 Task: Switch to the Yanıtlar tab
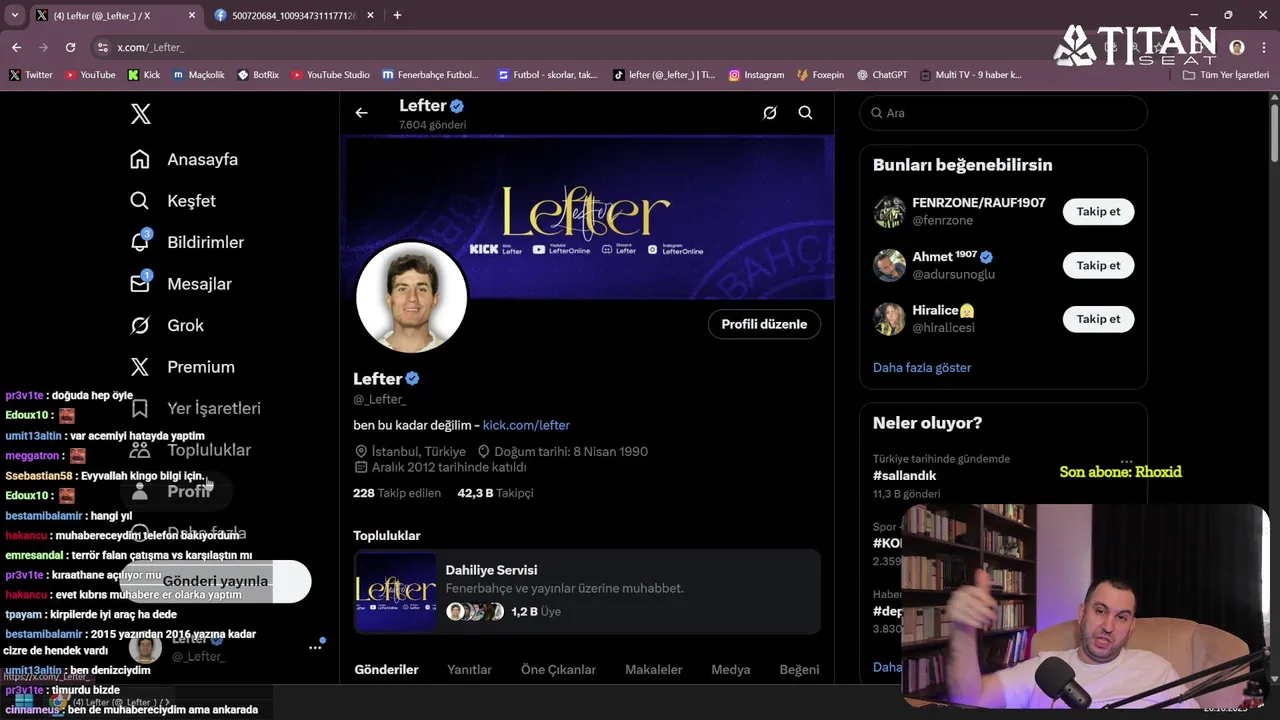(469, 669)
